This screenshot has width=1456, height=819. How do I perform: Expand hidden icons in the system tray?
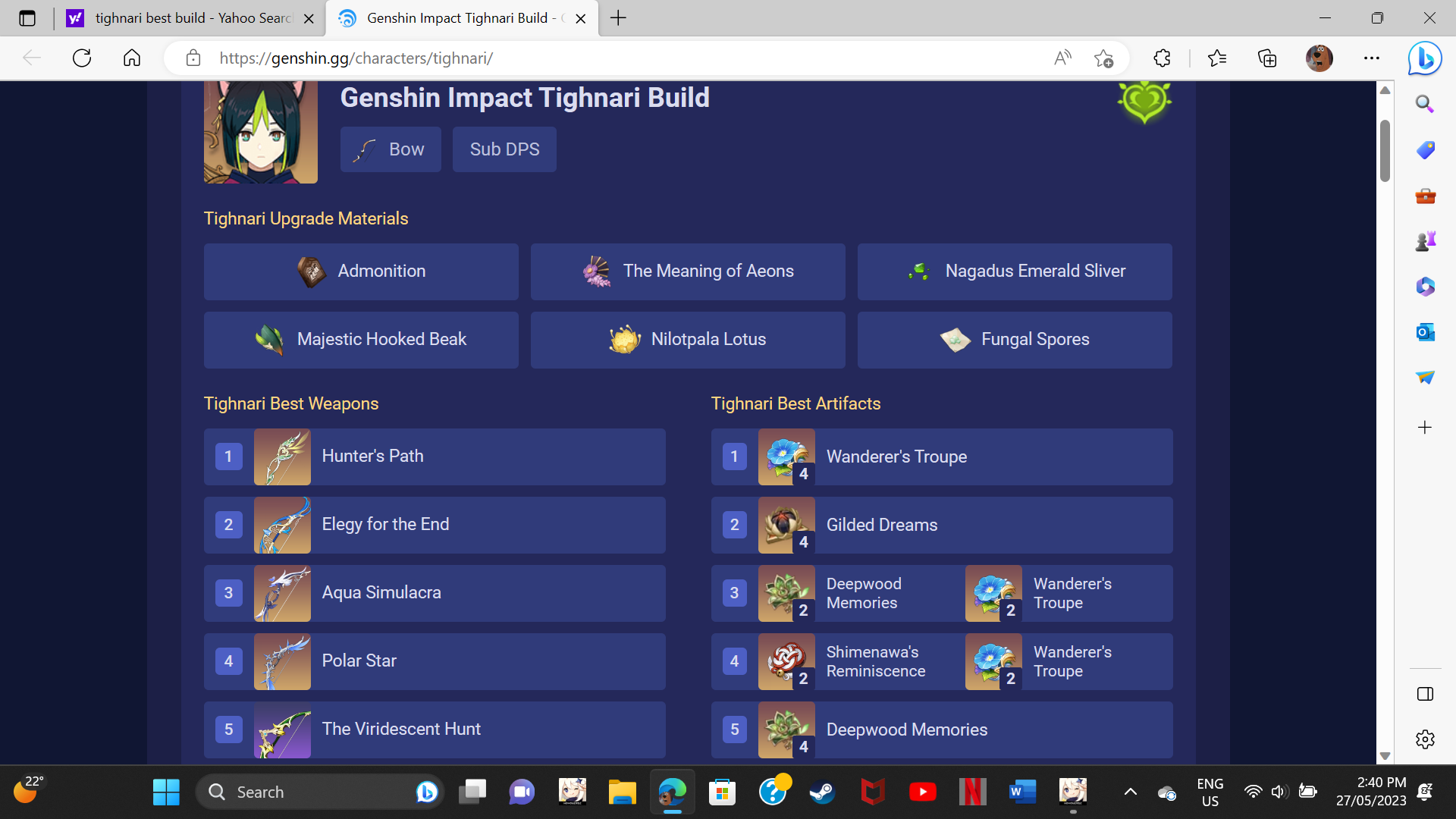1131,791
